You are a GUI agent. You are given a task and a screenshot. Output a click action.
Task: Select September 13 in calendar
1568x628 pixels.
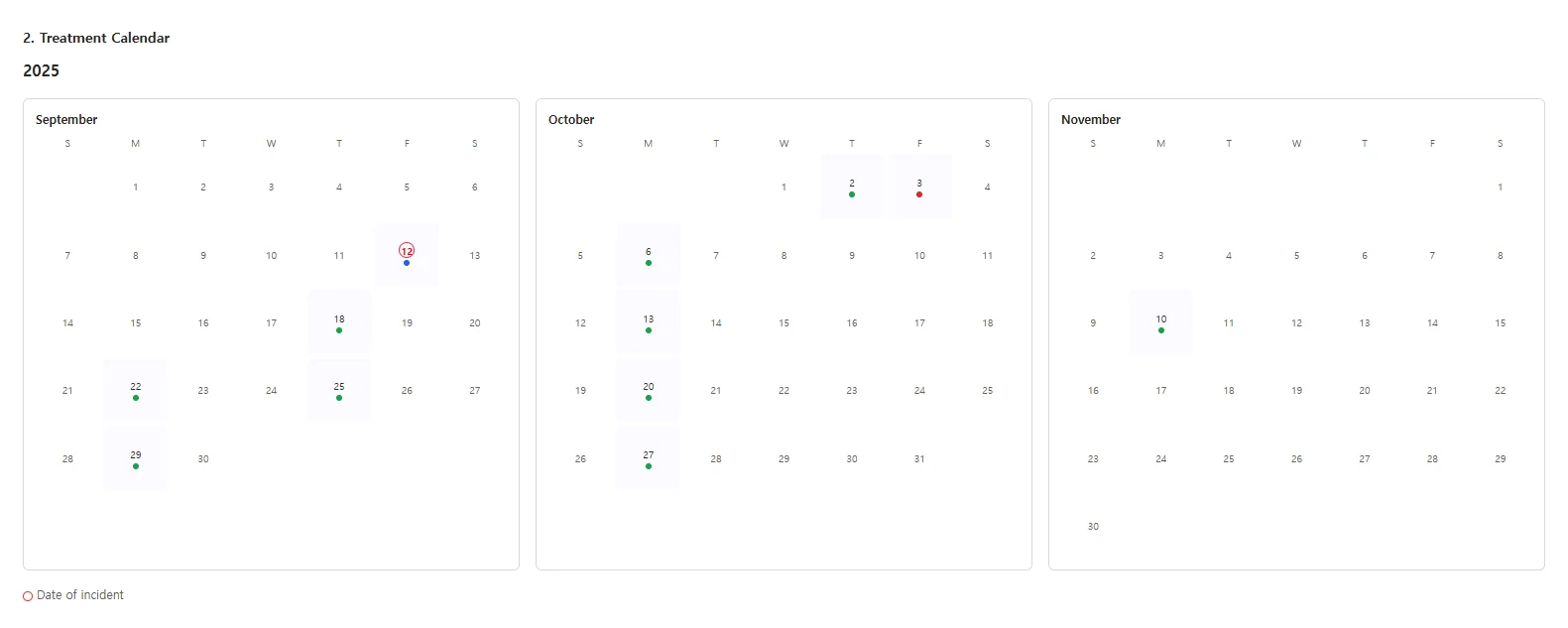coord(475,255)
